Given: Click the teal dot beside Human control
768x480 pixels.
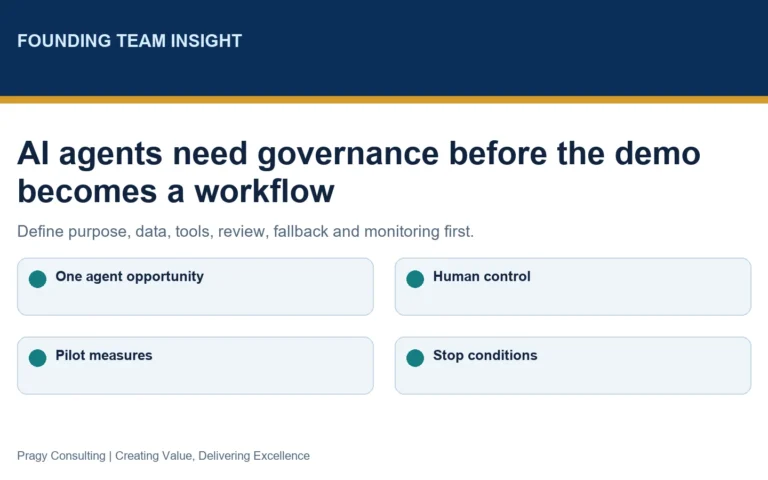Looking at the screenshot, I should click(x=415, y=279).
